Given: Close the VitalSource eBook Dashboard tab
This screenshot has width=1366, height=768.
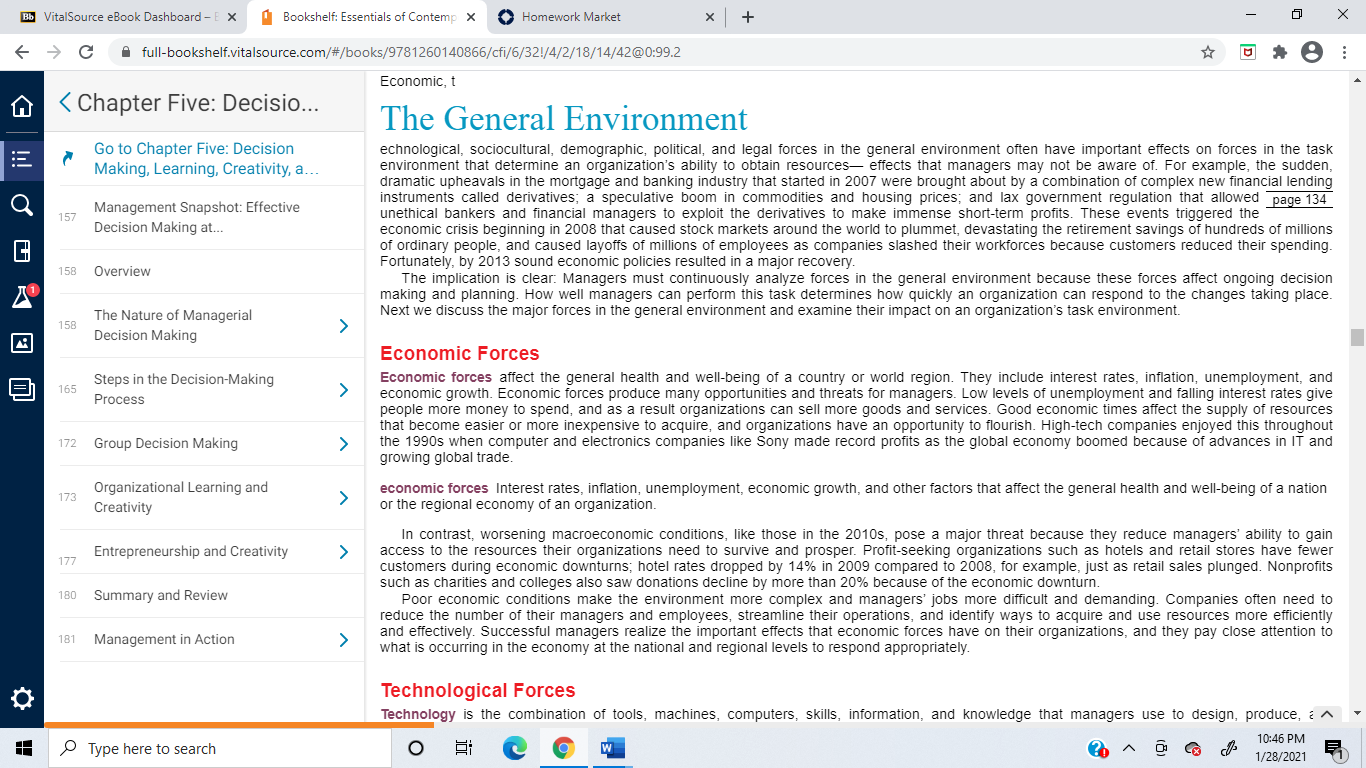Looking at the screenshot, I should (232, 17).
